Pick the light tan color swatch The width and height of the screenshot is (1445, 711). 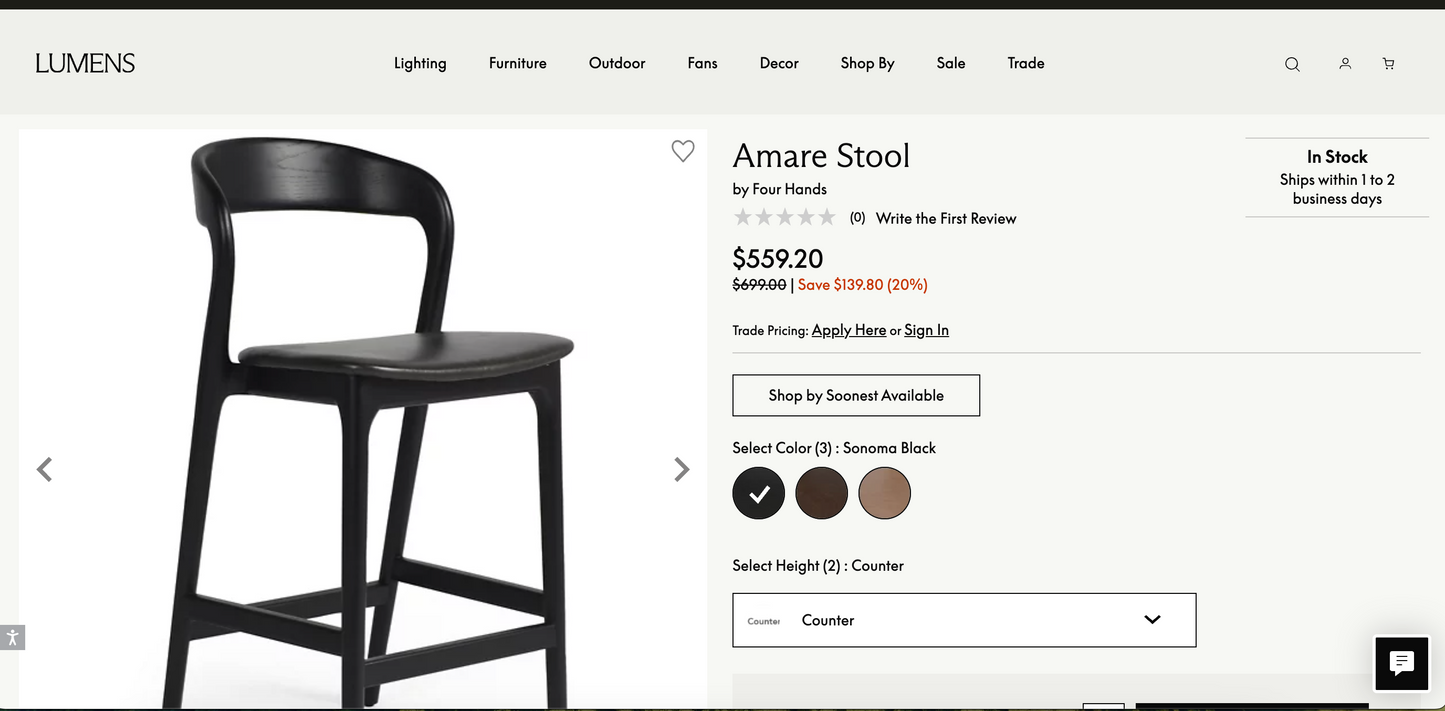click(x=885, y=493)
